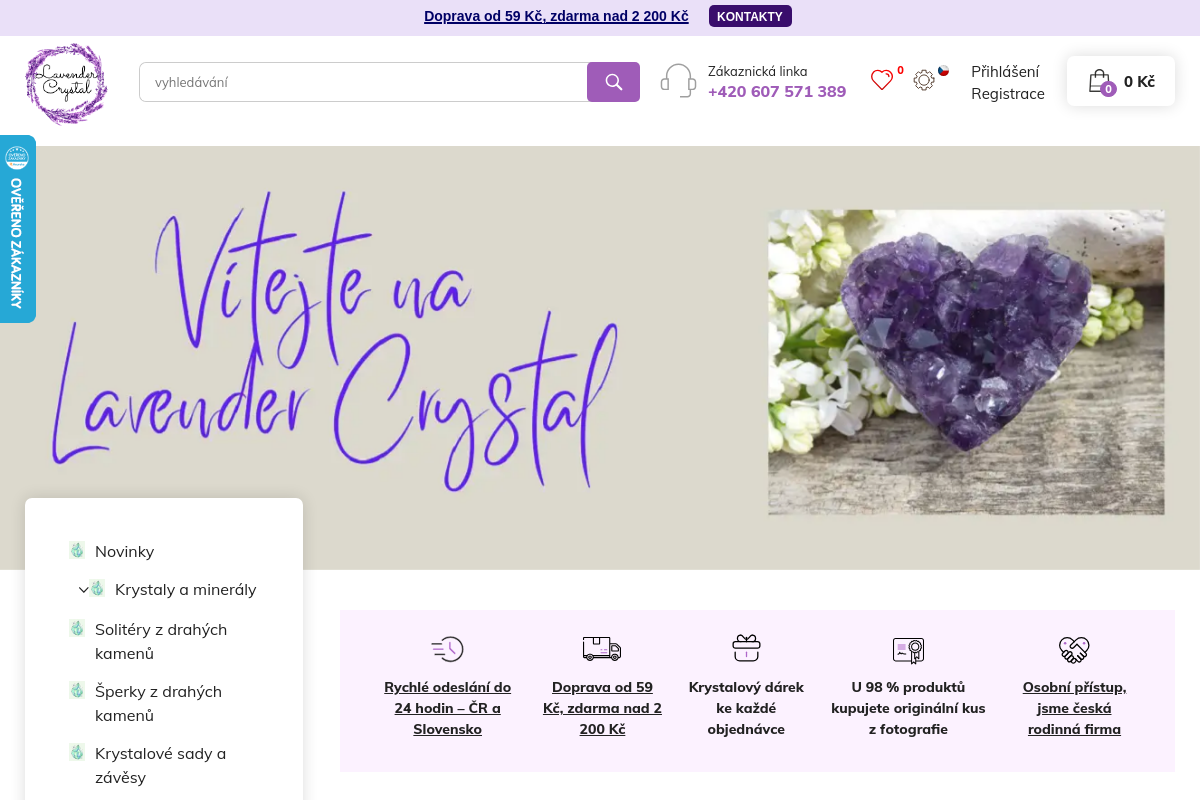Click the certificate original piece icon
1200x800 pixels.
(908, 650)
